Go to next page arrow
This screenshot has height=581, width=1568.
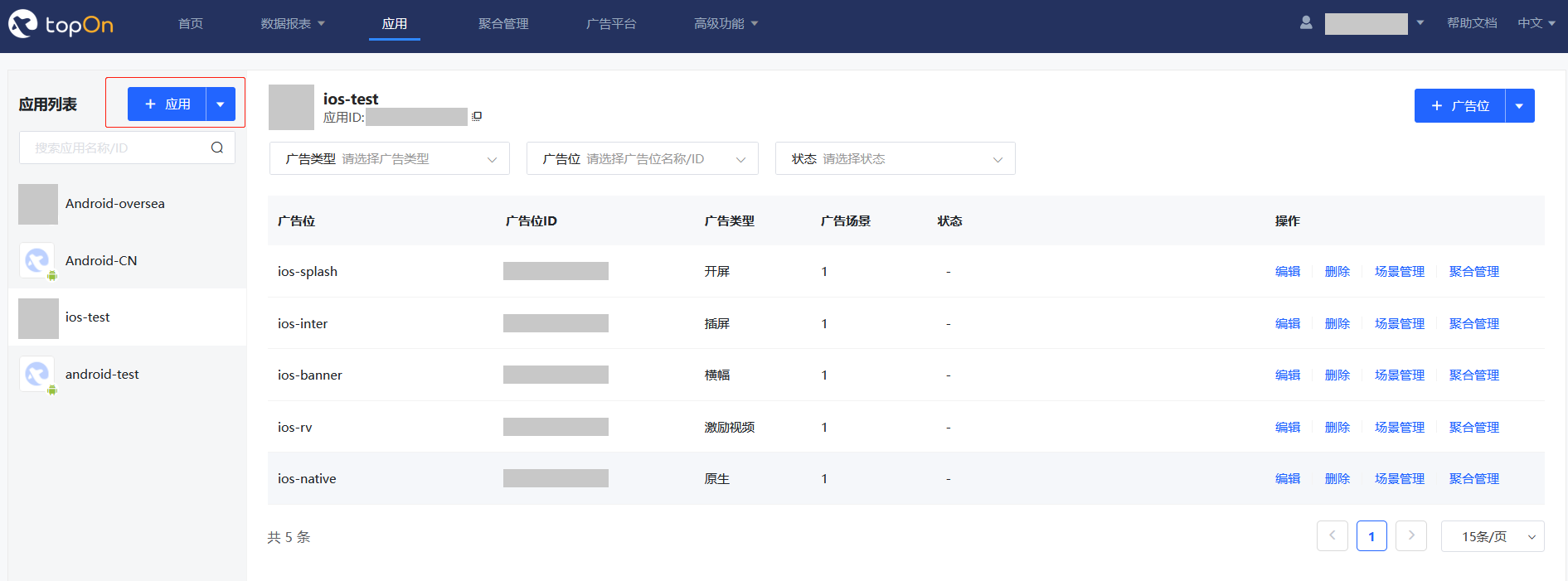[1411, 535]
